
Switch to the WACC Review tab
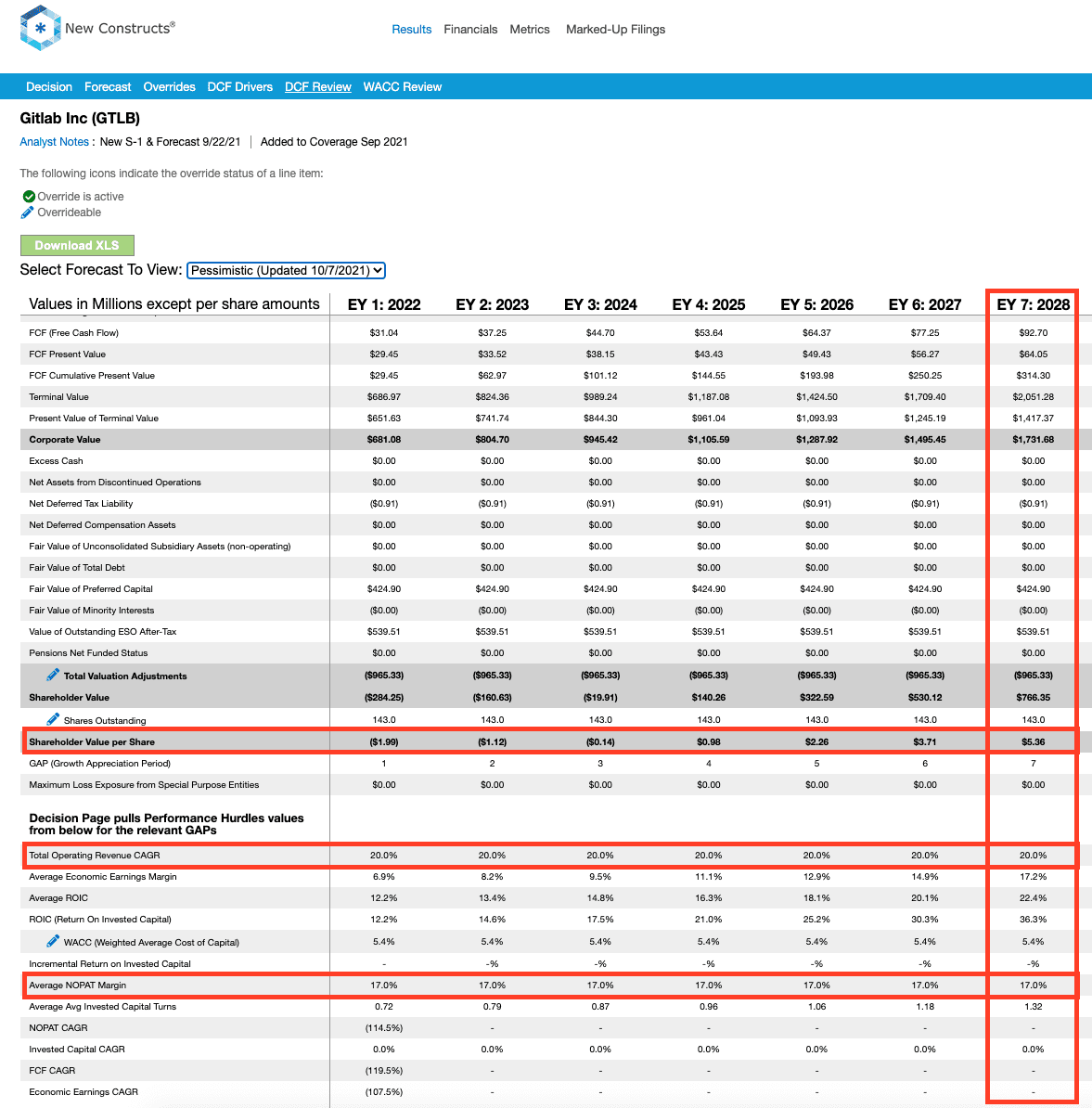(x=402, y=86)
